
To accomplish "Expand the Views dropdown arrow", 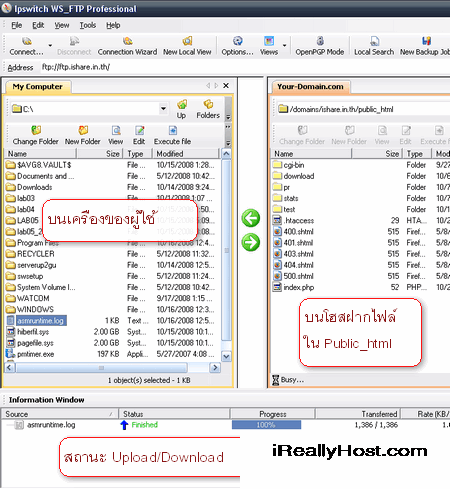I will pos(284,45).
